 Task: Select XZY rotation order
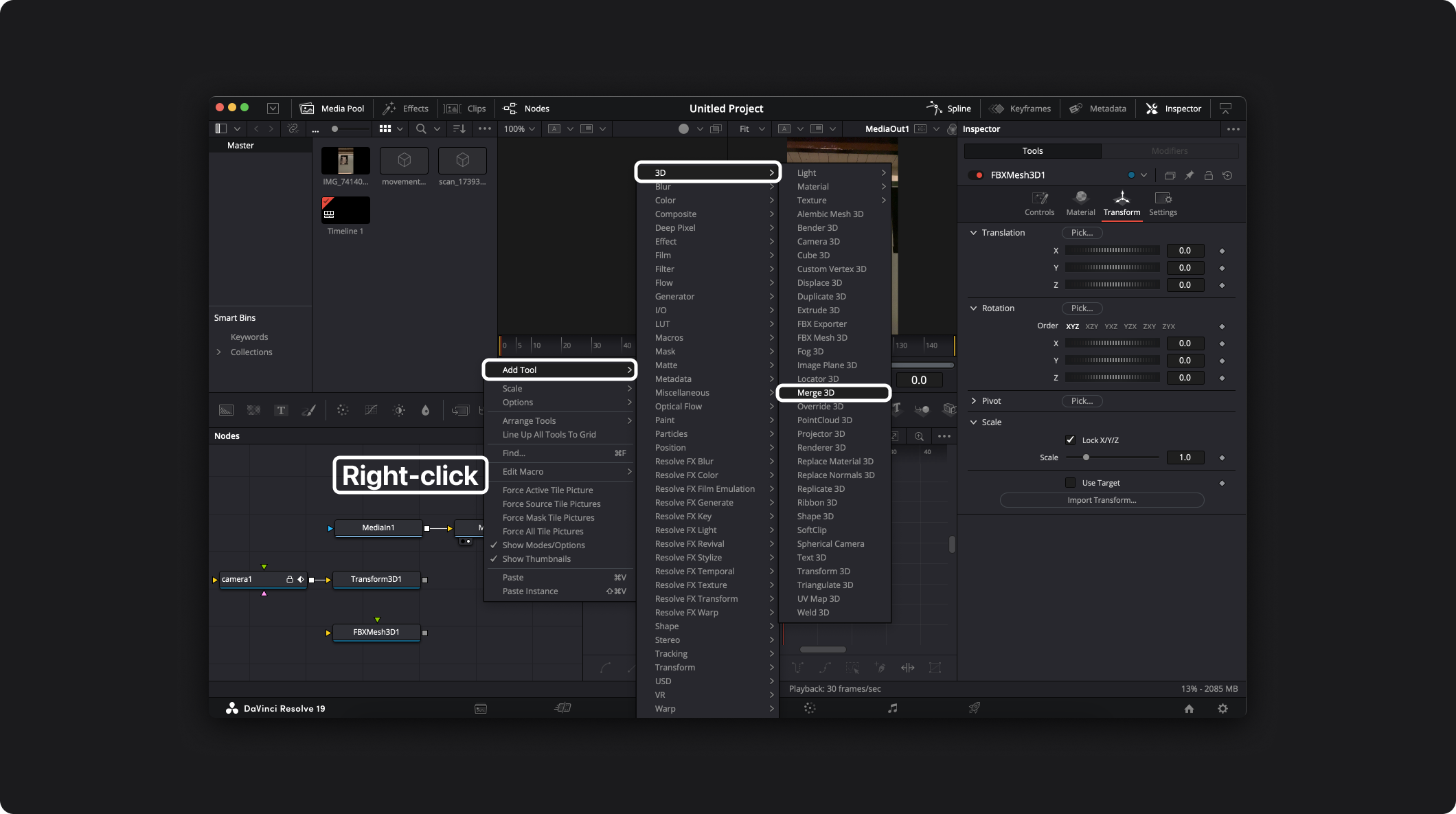point(1091,326)
